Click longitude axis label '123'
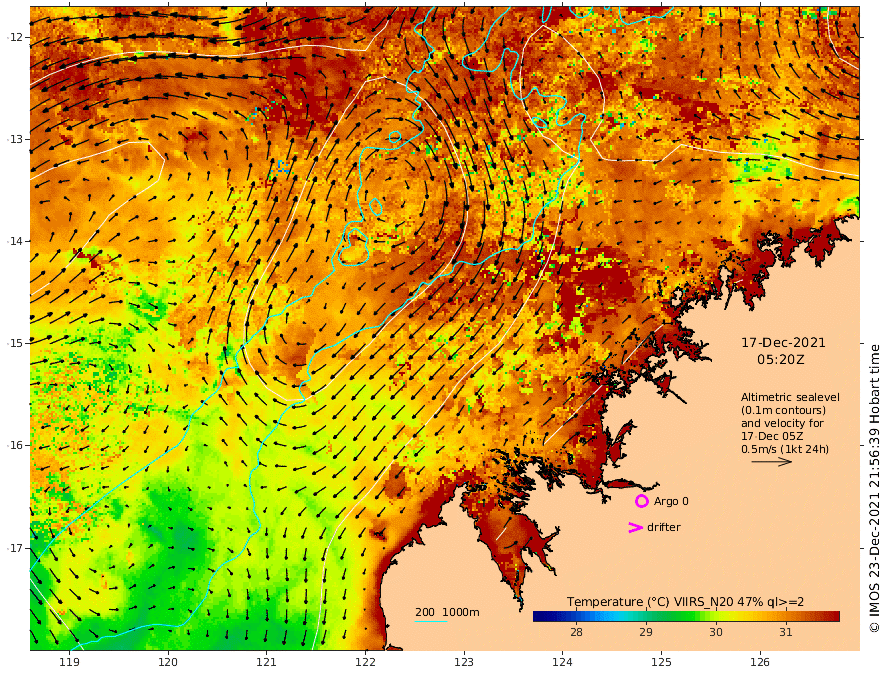This screenshot has height=680, width=880. [x=464, y=662]
